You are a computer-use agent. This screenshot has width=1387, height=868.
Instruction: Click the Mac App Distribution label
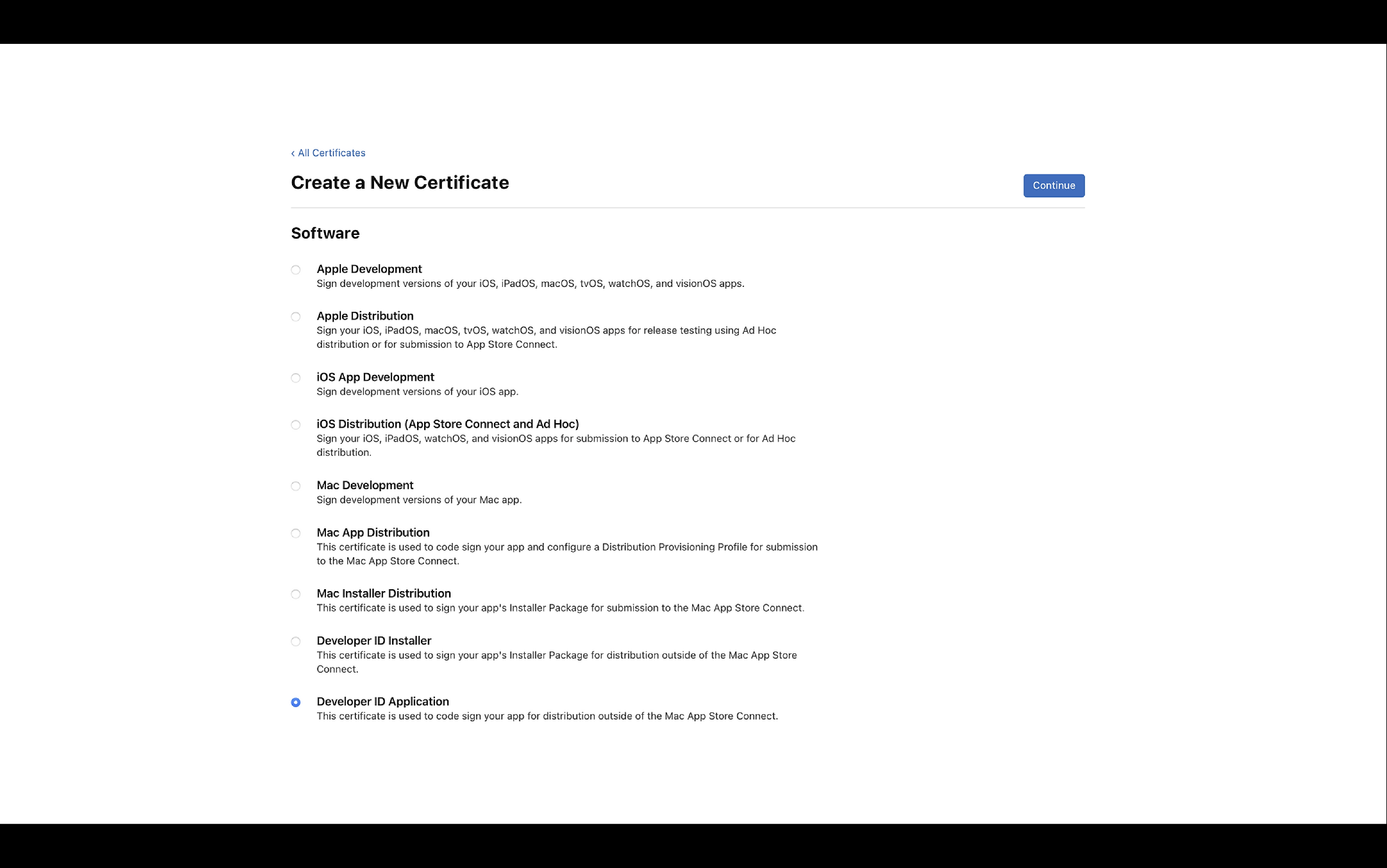pyautogui.click(x=373, y=532)
